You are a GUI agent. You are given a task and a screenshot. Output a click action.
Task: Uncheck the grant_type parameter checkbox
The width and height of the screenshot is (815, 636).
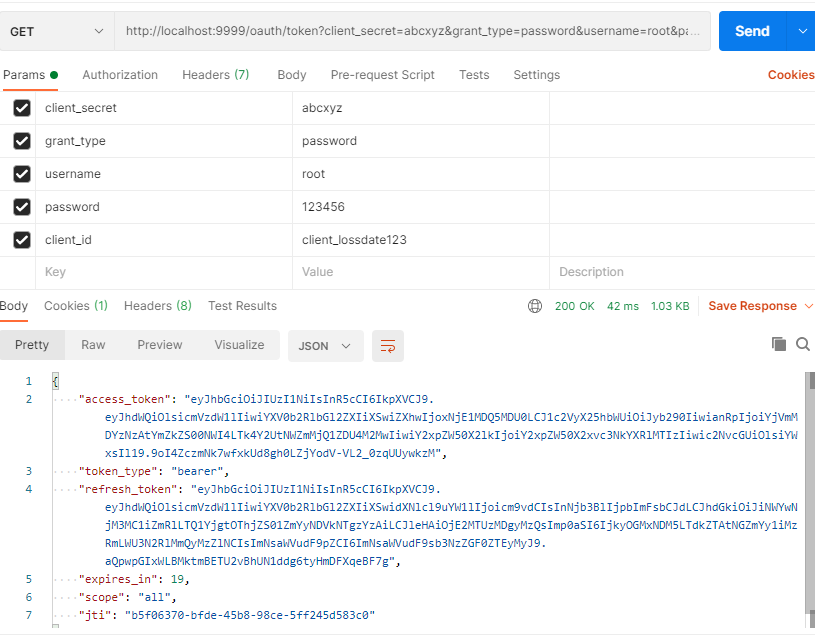pyautogui.click(x=22, y=141)
